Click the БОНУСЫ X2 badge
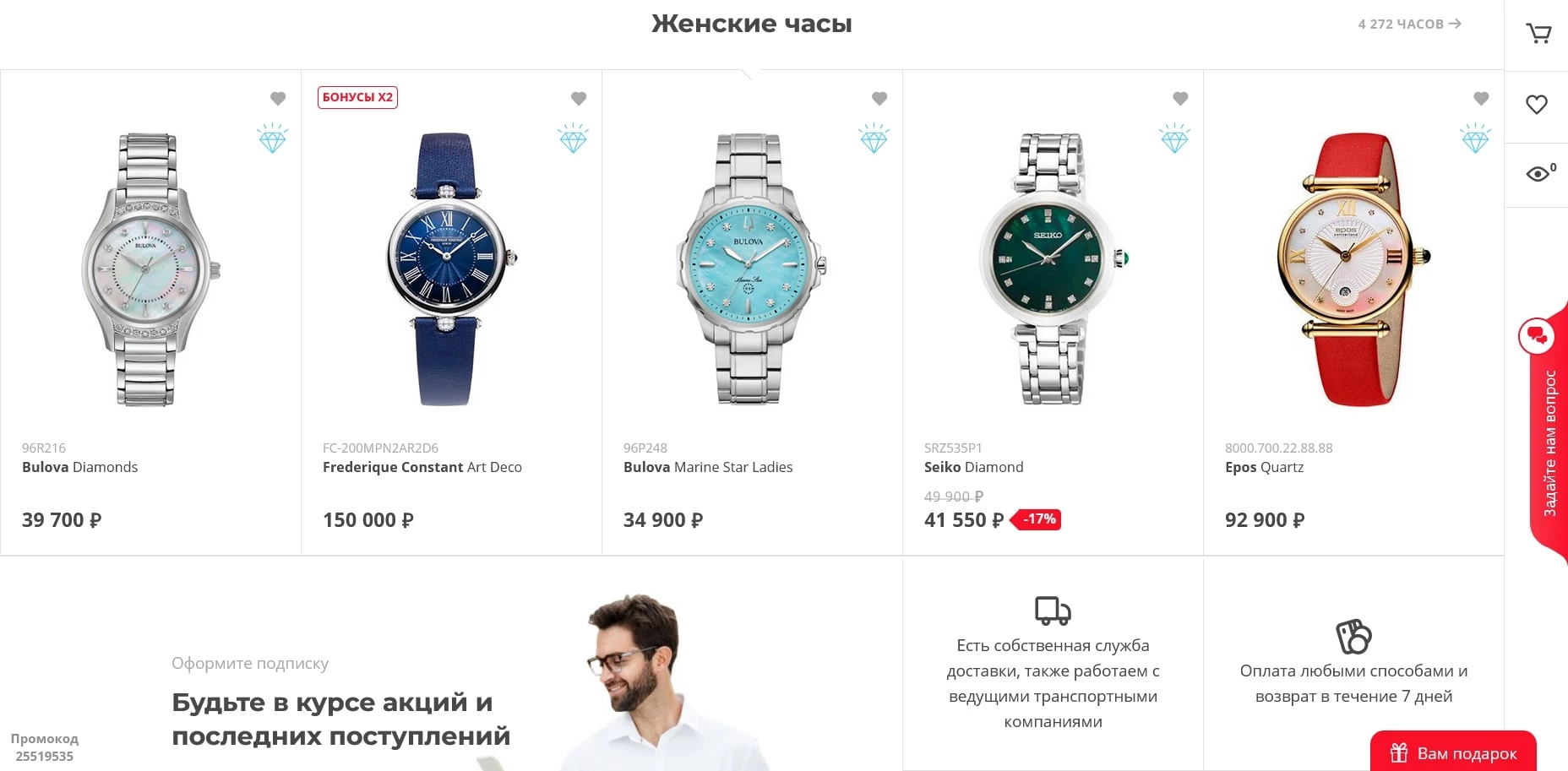 357,97
